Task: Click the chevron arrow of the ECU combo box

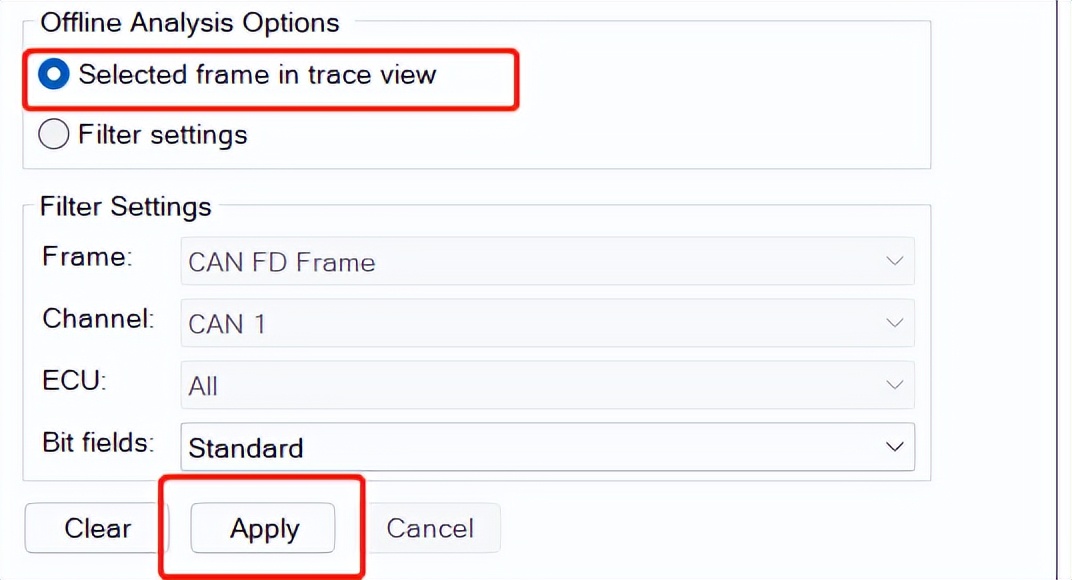Action: click(894, 386)
